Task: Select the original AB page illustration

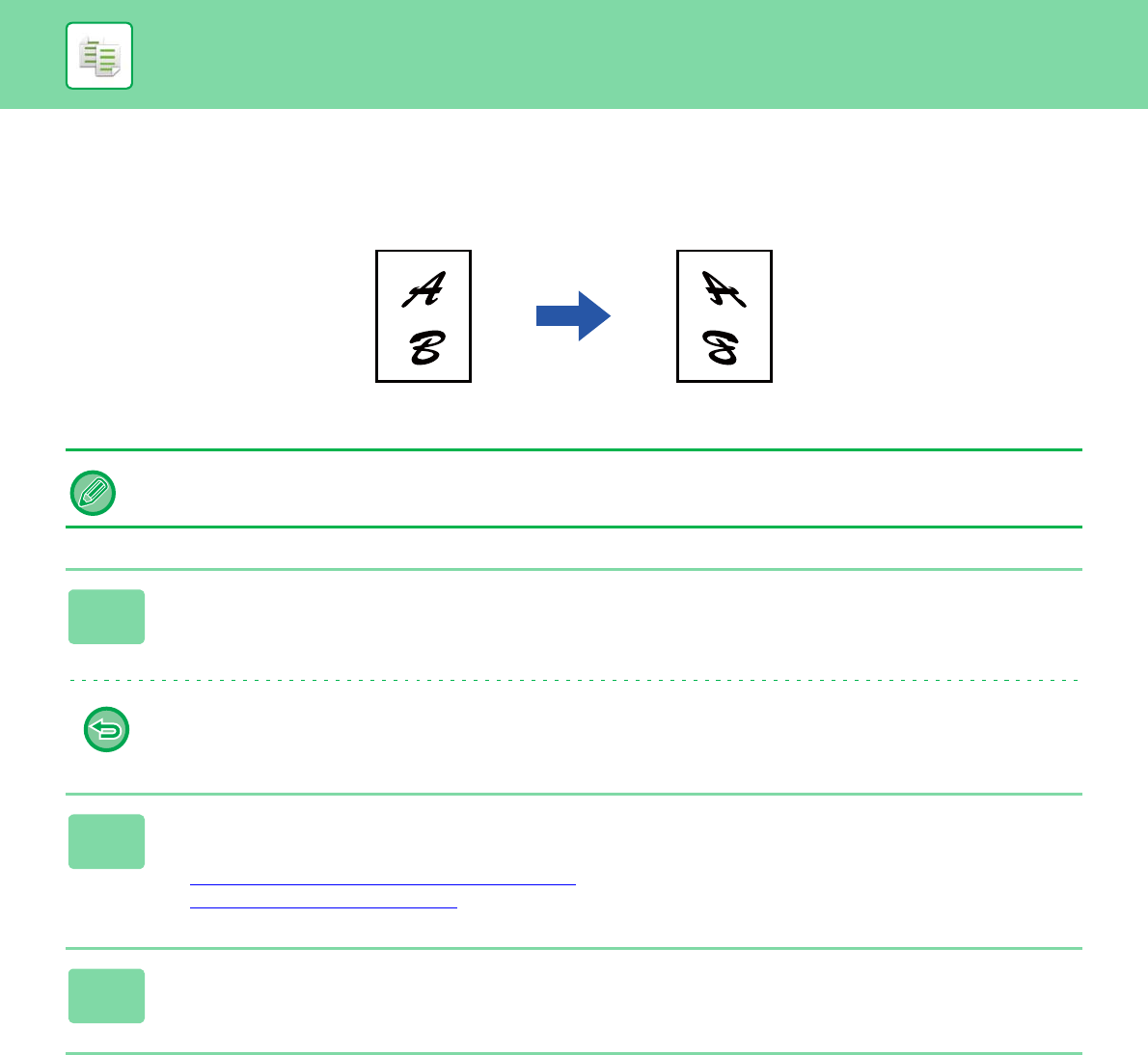Action: pos(424,316)
